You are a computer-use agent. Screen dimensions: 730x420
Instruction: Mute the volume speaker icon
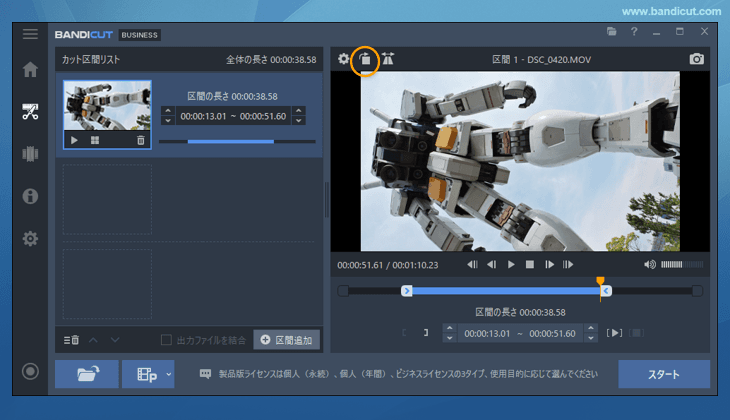tap(650, 264)
